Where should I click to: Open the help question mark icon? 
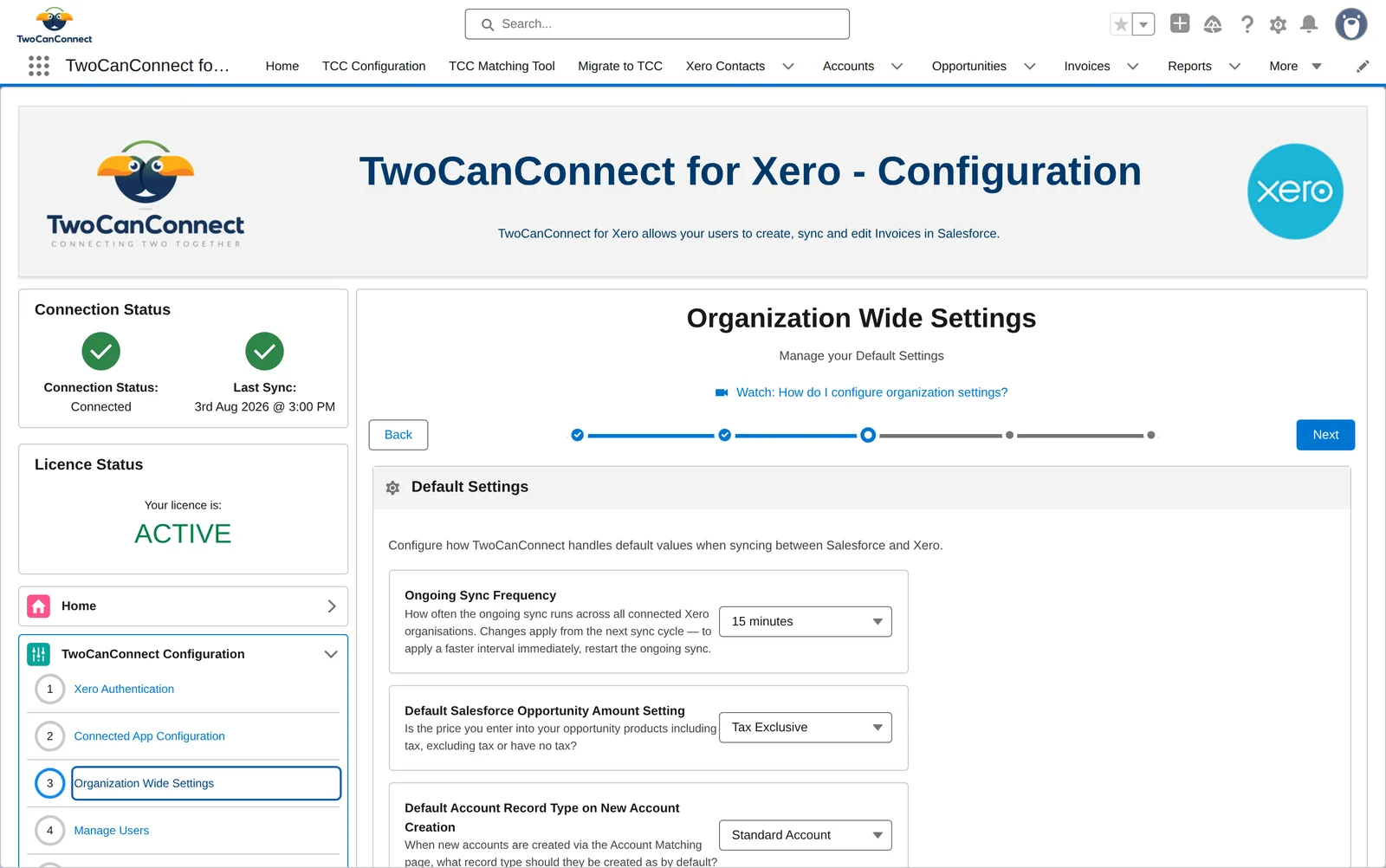1247,24
